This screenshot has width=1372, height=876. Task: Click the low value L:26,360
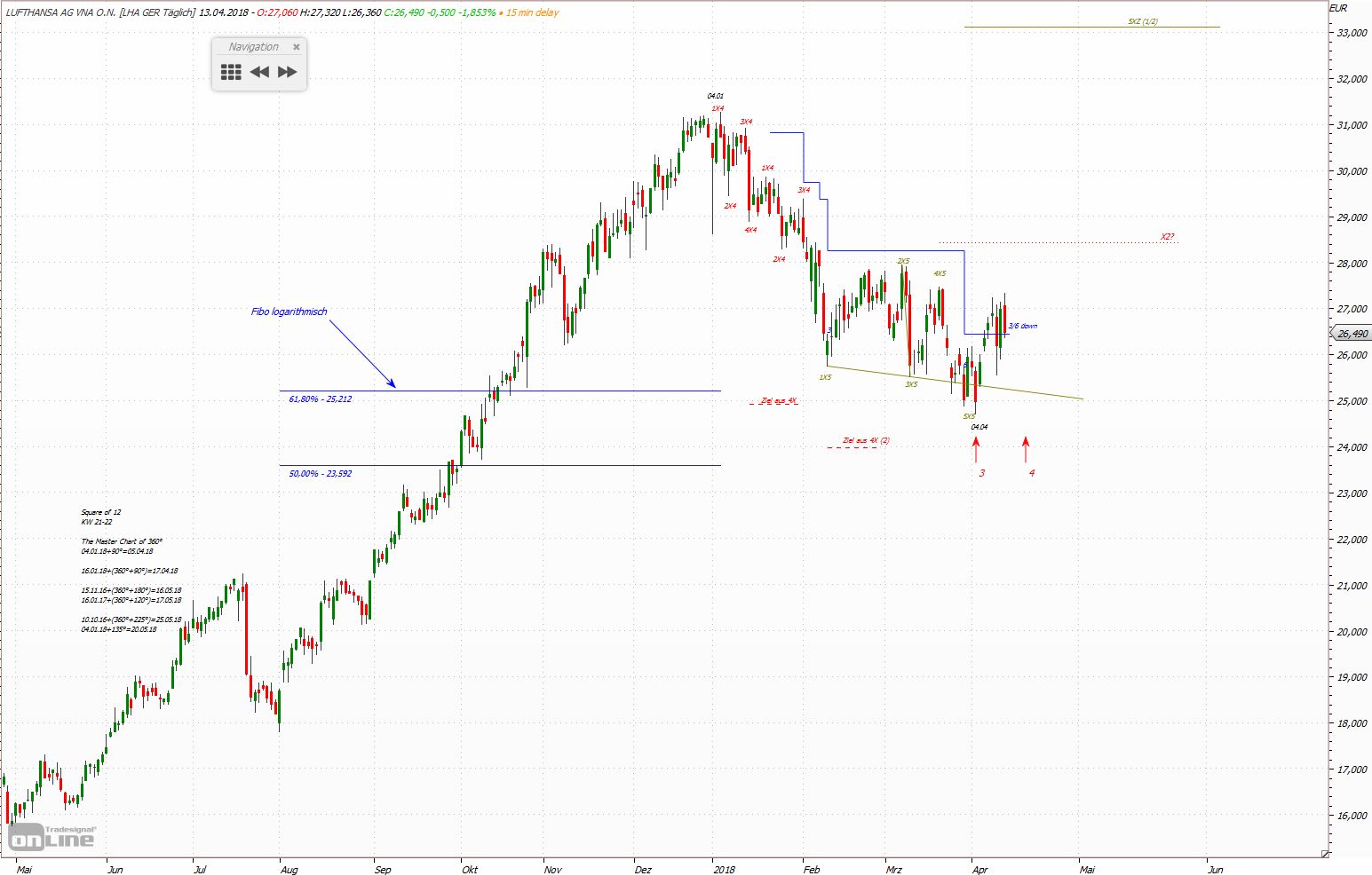pyautogui.click(x=364, y=12)
